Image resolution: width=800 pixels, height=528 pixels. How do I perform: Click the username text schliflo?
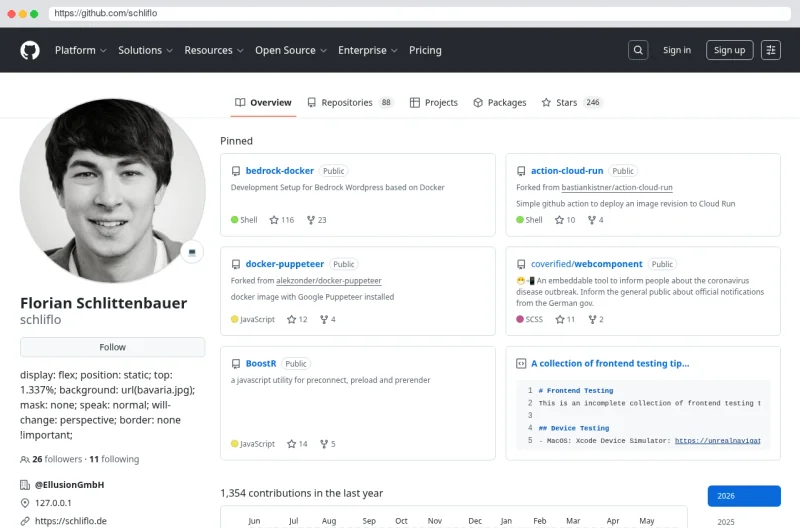pos(40,320)
